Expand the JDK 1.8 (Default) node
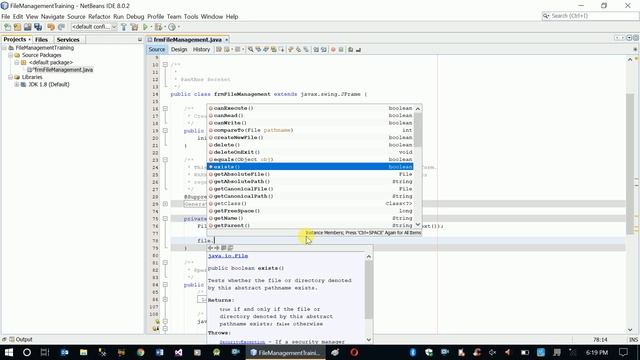This screenshot has height=360, width=640. click(17, 84)
